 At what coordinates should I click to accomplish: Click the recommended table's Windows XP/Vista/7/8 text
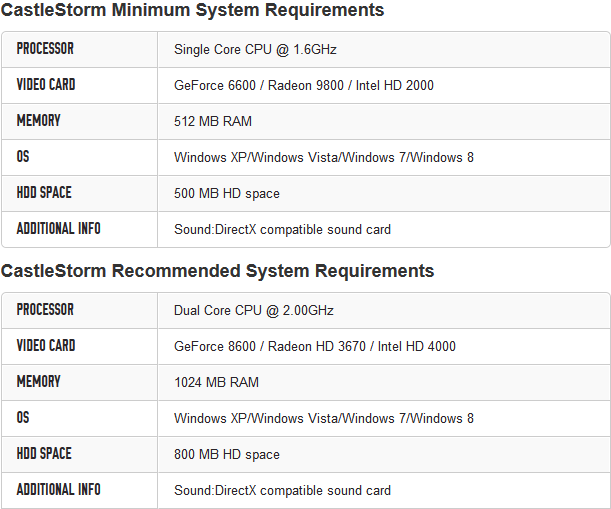pos(324,418)
